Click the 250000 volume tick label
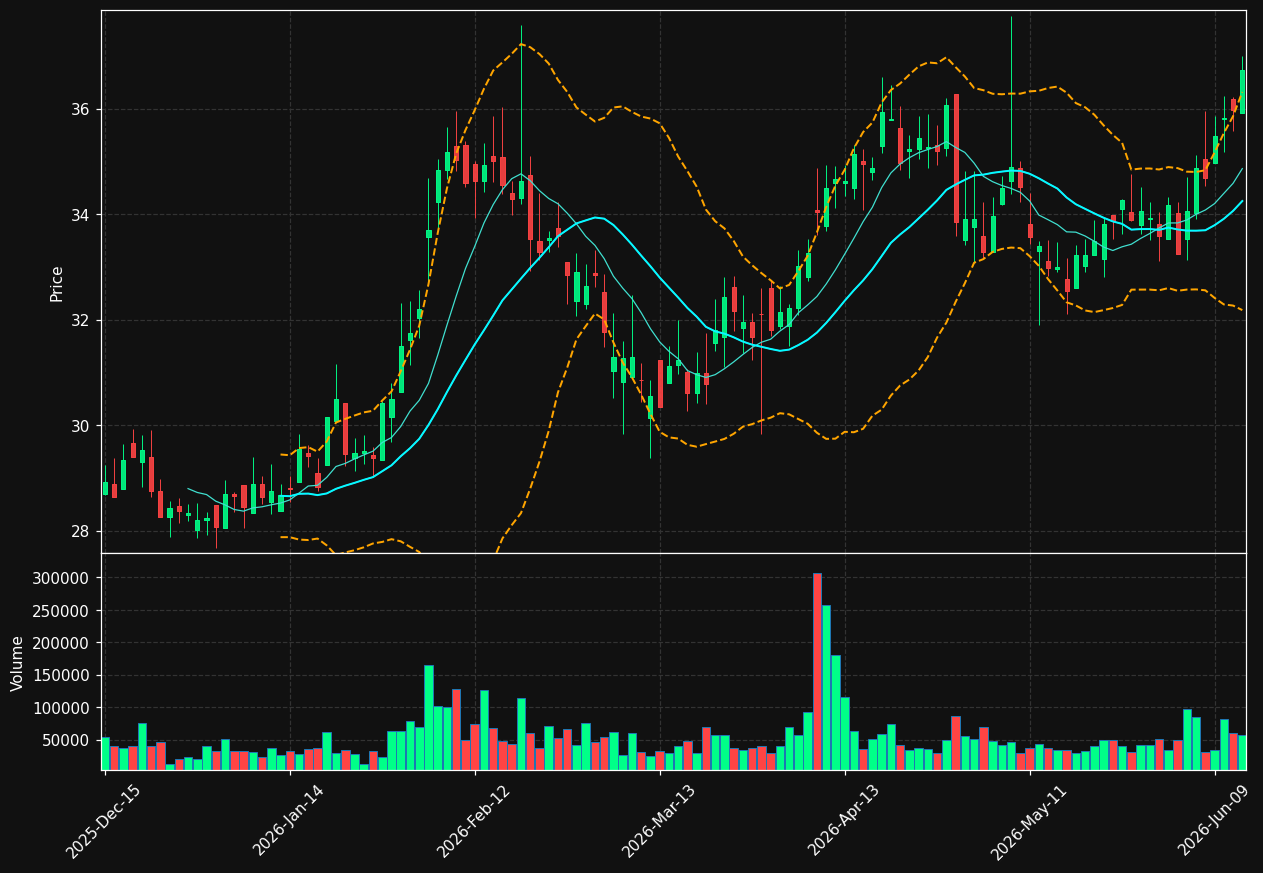 (x=62, y=611)
